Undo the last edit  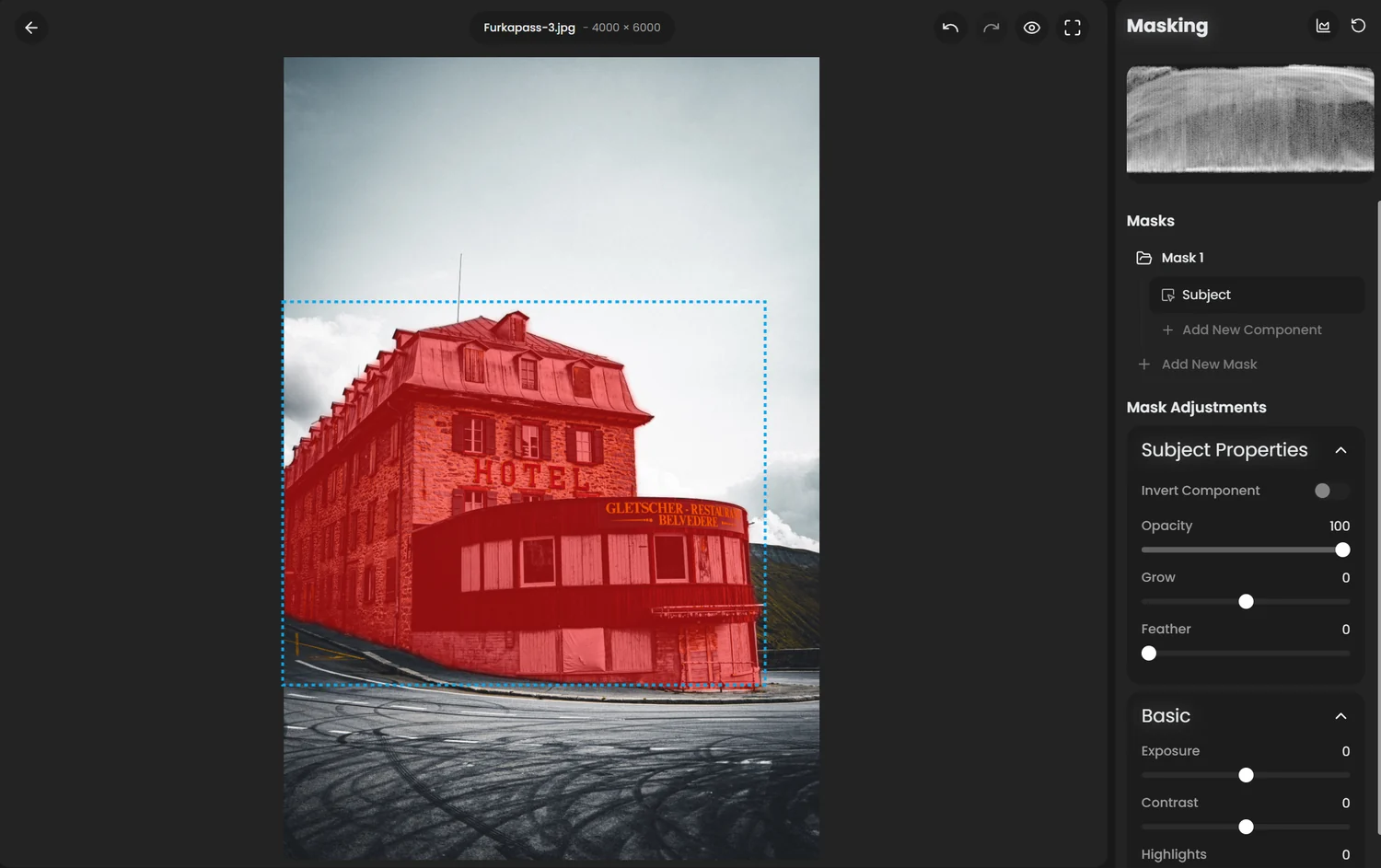pyautogui.click(x=950, y=28)
